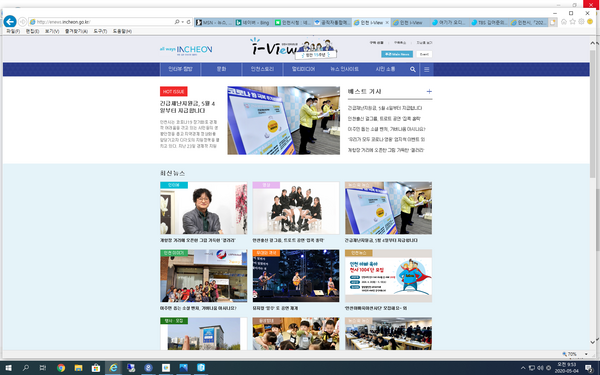Open File Explorer from the taskbar
This screenshot has height=375, width=600.
point(78,368)
